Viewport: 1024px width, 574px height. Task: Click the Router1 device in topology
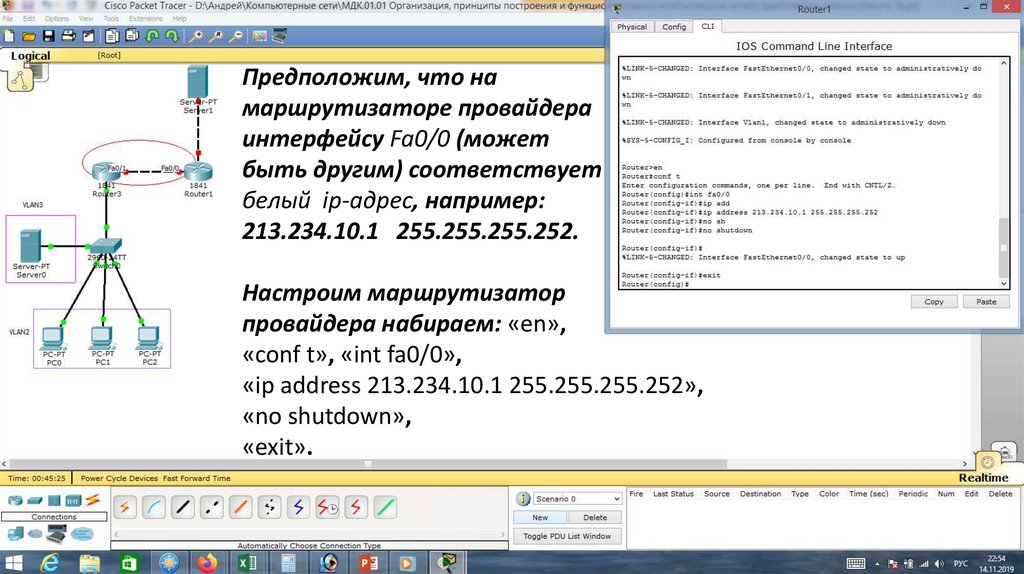click(x=198, y=172)
